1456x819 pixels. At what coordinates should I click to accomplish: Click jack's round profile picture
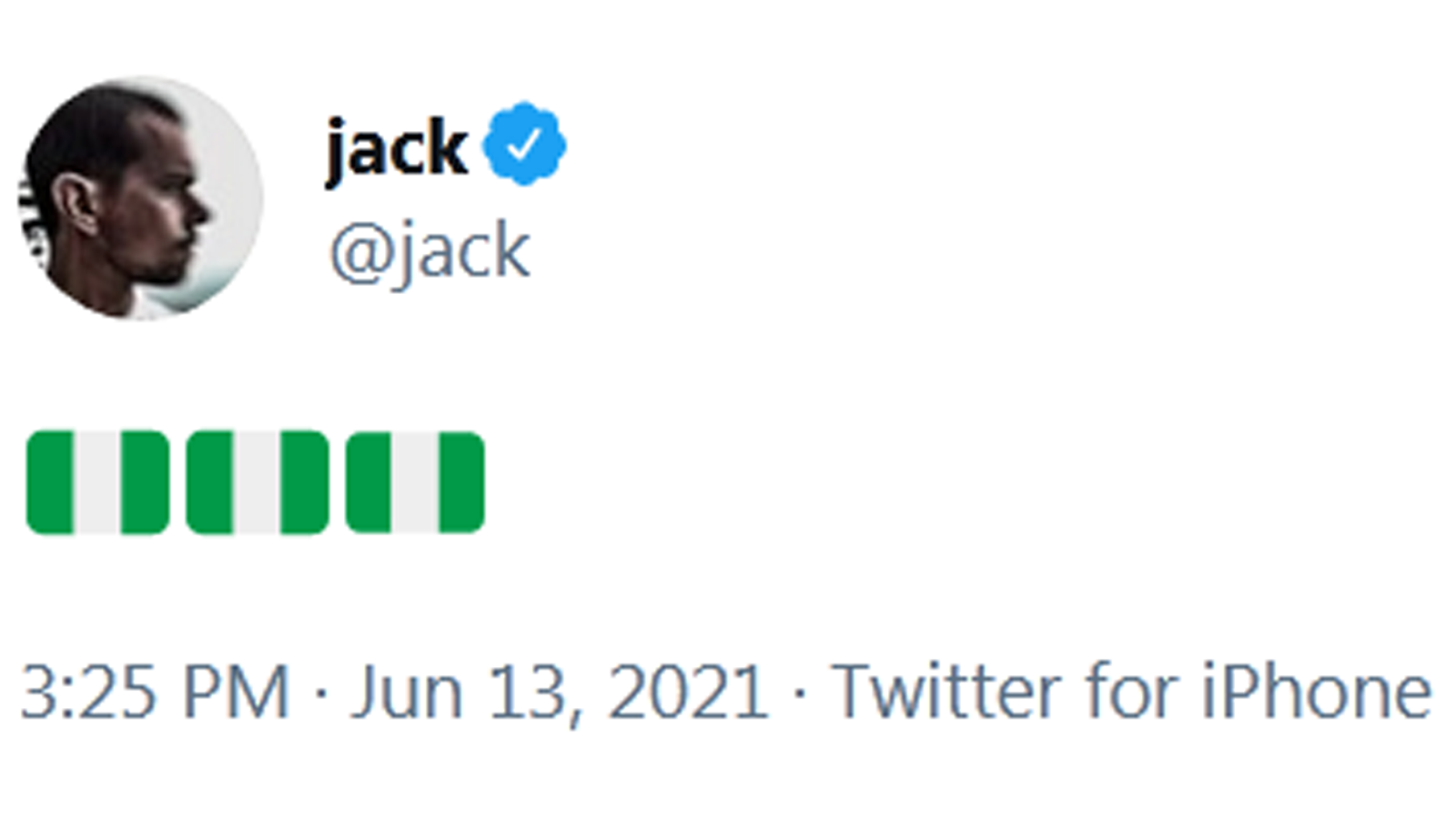pyautogui.click(x=141, y=198)
